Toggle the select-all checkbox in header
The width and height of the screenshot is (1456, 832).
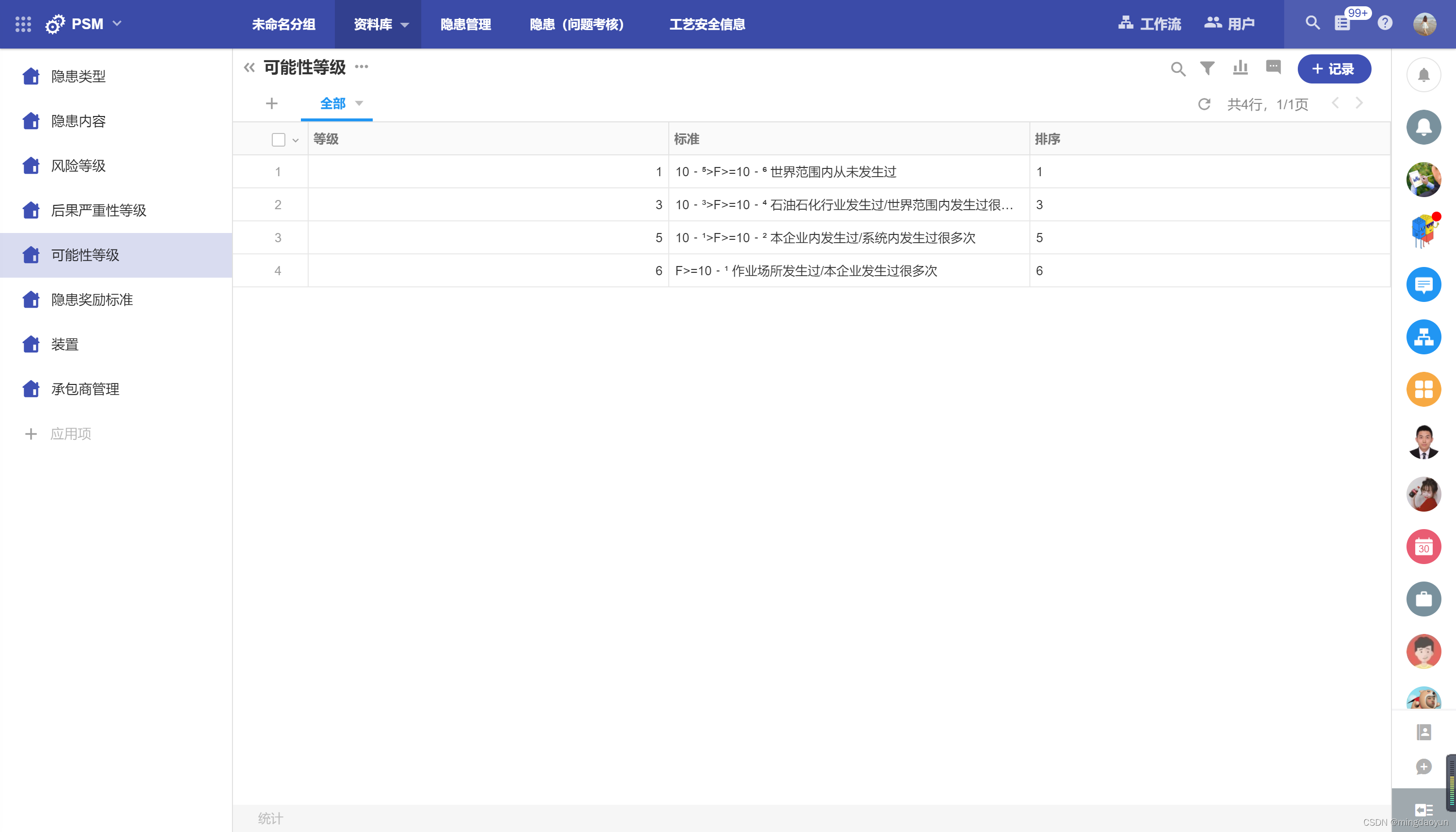pyautogui.click(x=278, y=139)
